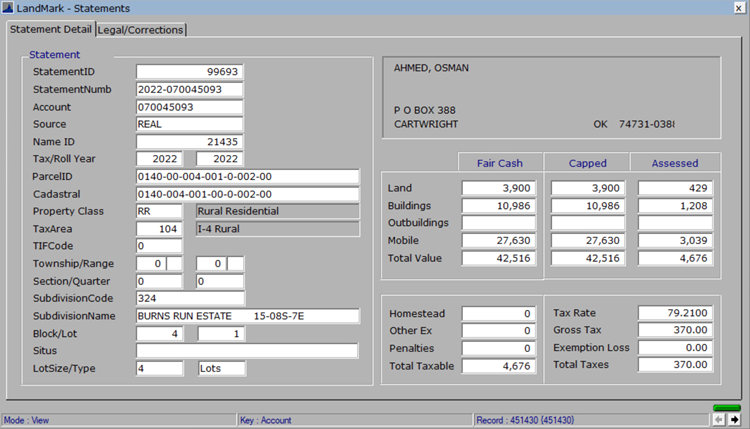This screenshot has width=750, height=429.
Task: Click the Buildings Assessed value 1,208
Action: pyautogui.click(x=675, y=206)
